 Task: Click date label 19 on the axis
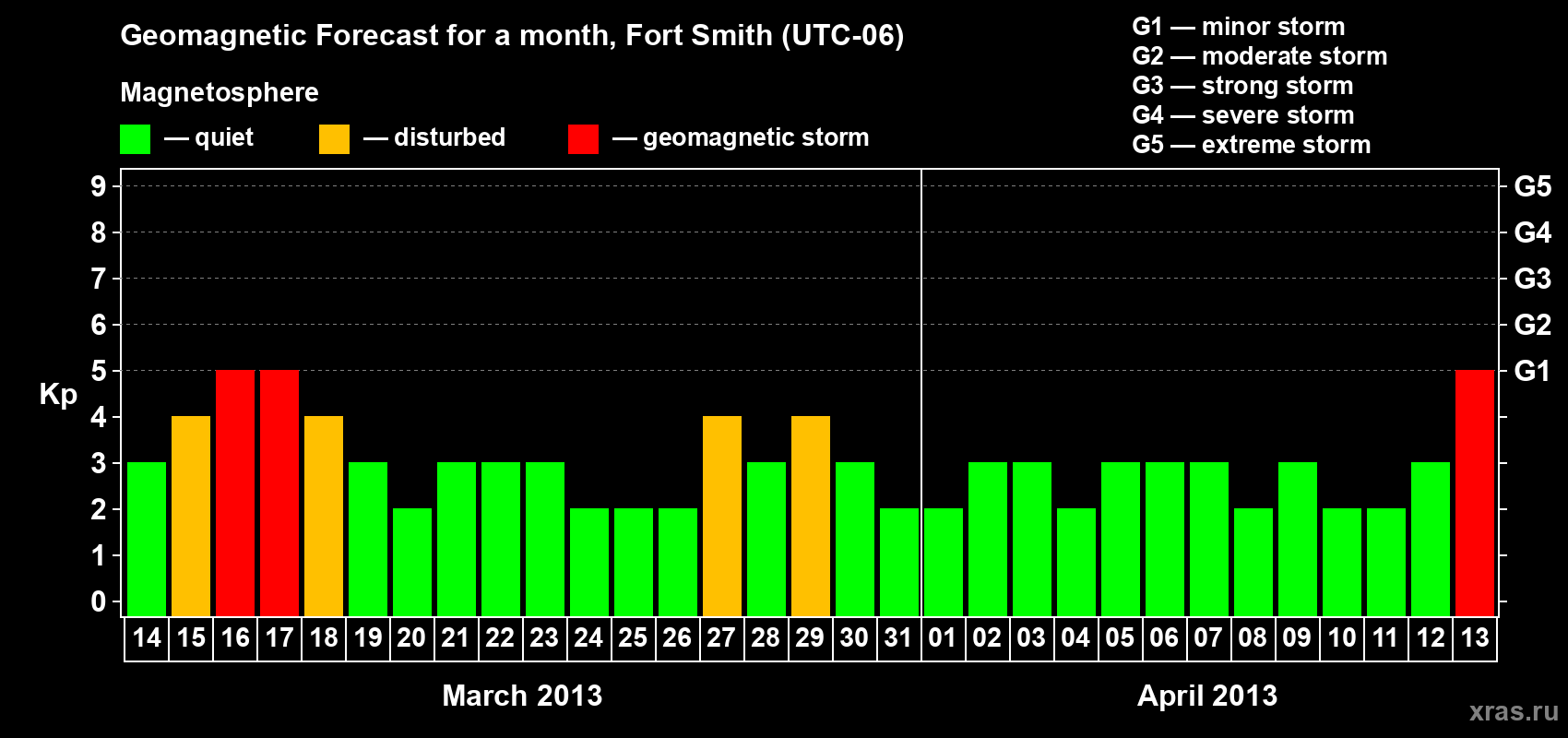point(368,638)
